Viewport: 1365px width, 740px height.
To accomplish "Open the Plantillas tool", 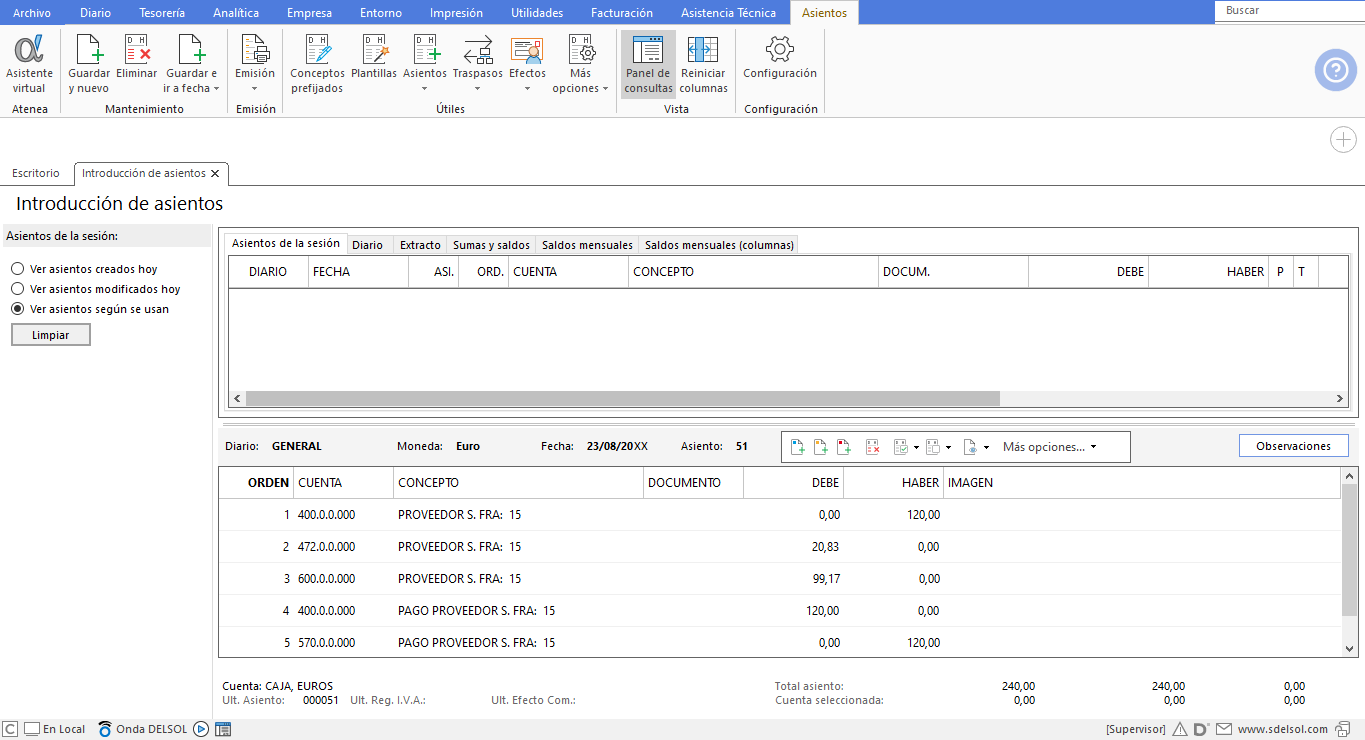I will point(374,58).
